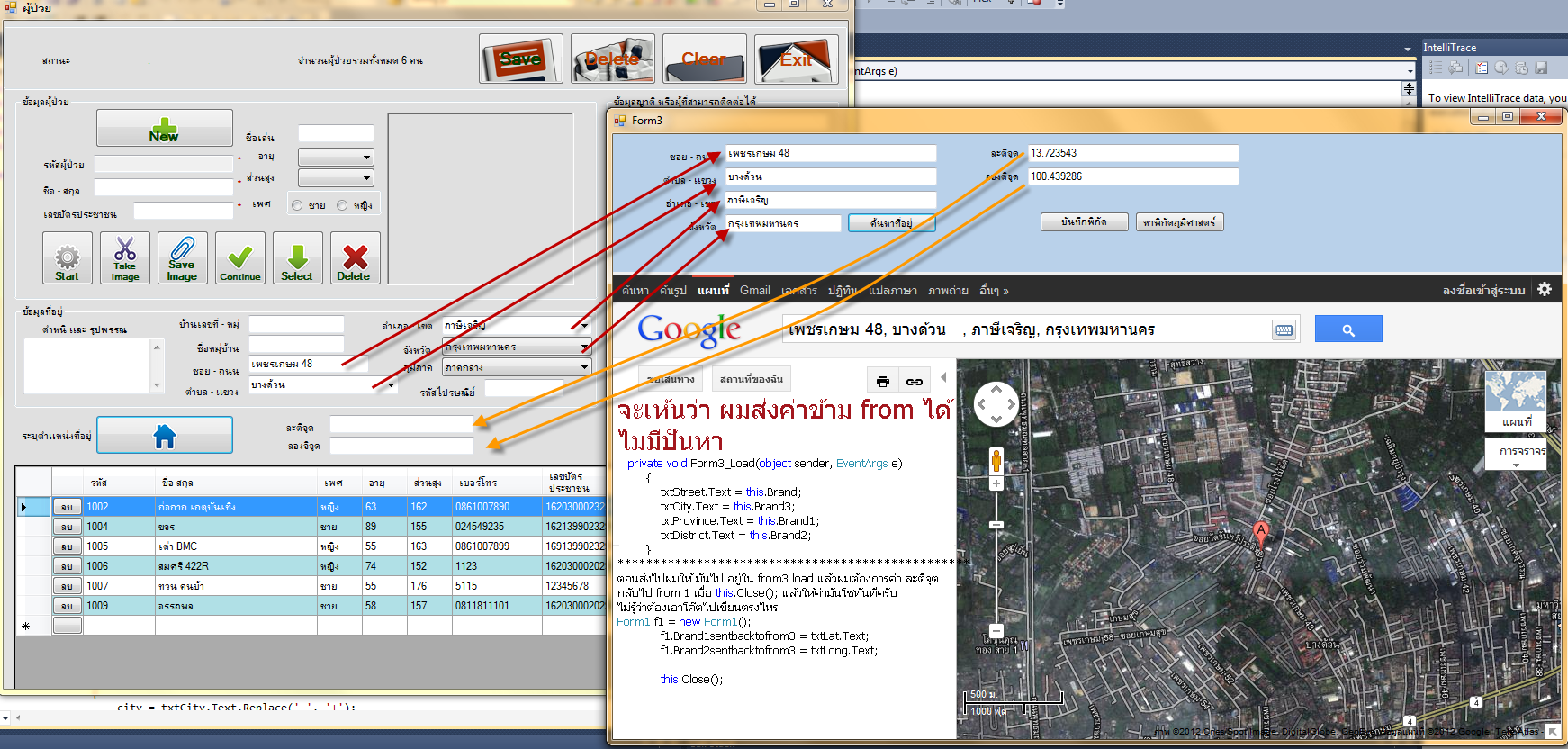Open the อำเภอ-เขต ภาษีเจริญ dropdown
Screen dimensions: 1568x749
[584, 326]
